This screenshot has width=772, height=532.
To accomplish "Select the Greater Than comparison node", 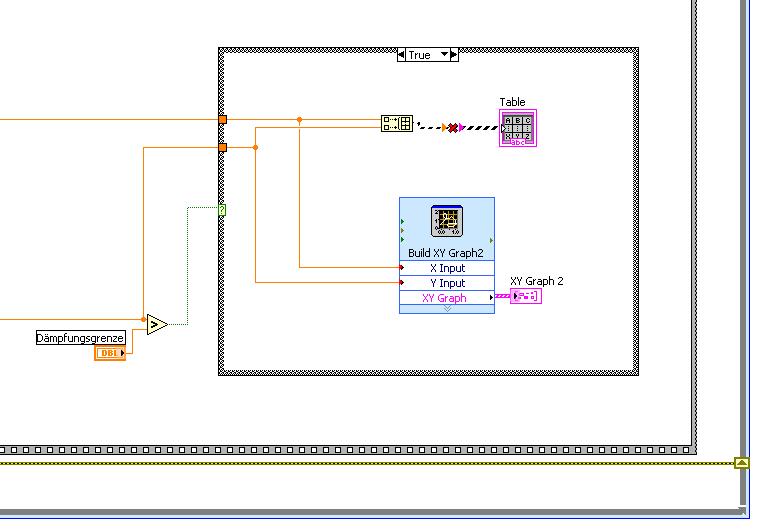I will point(157,325).
